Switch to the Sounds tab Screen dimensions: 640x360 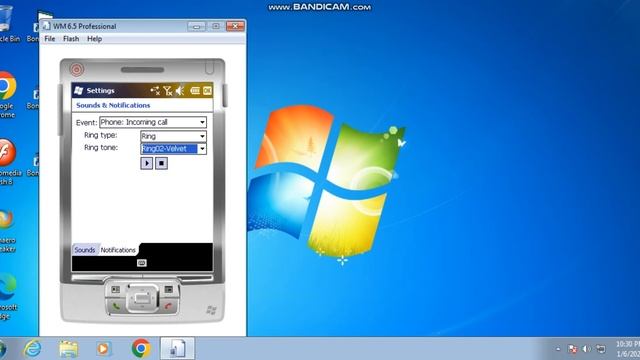pos(84,250)
